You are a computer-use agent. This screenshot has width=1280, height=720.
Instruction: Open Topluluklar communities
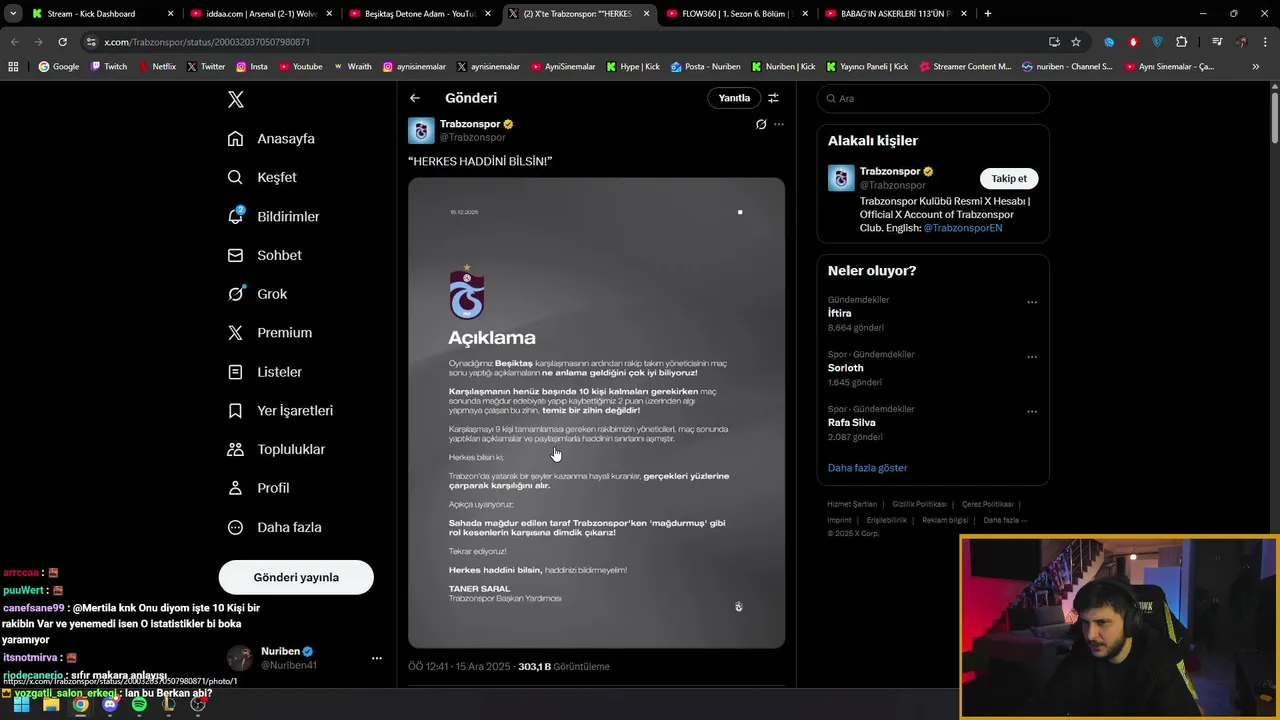[276, 449]
